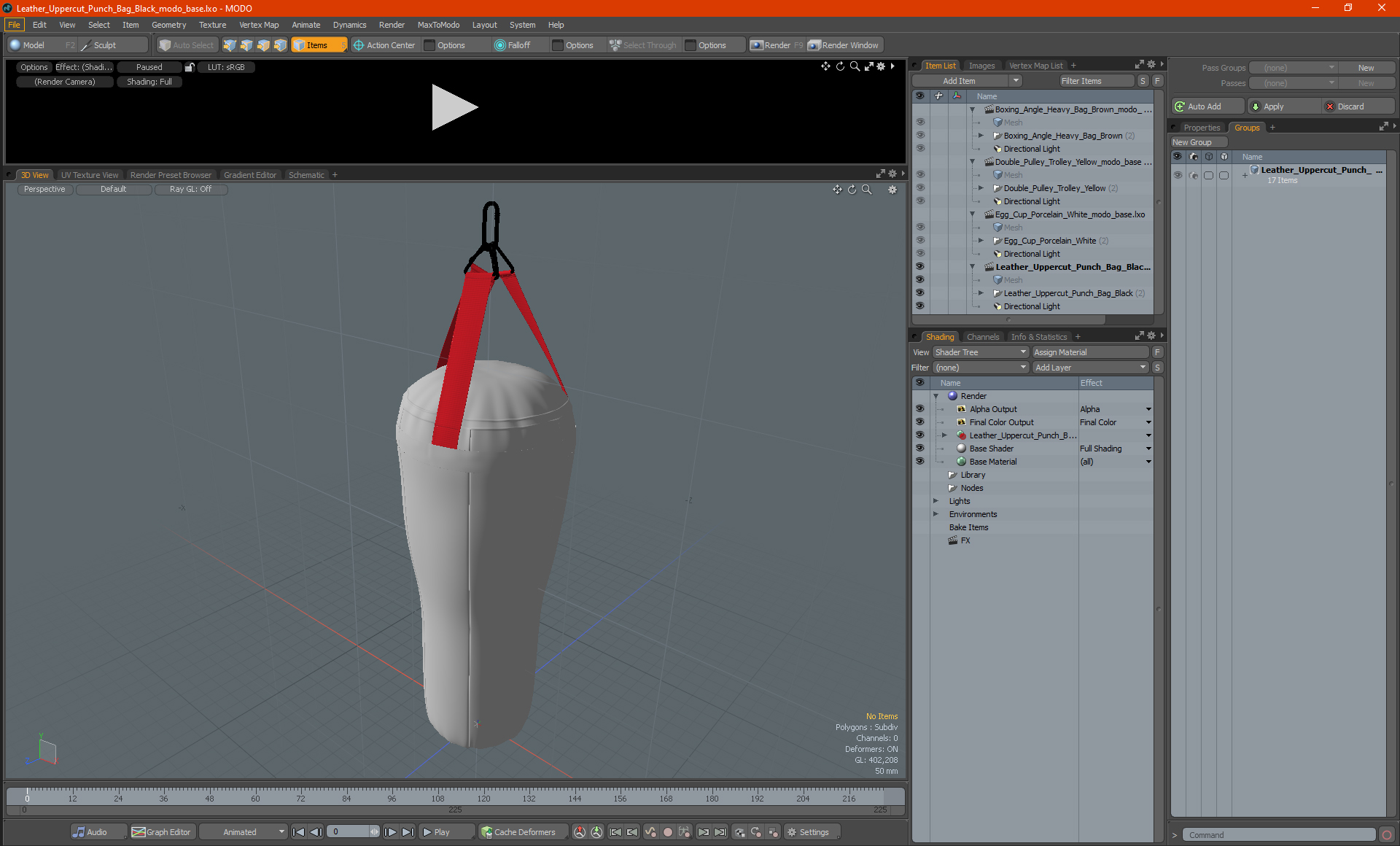
Task: Open the Render Window
Action: (x=844, y=45)
